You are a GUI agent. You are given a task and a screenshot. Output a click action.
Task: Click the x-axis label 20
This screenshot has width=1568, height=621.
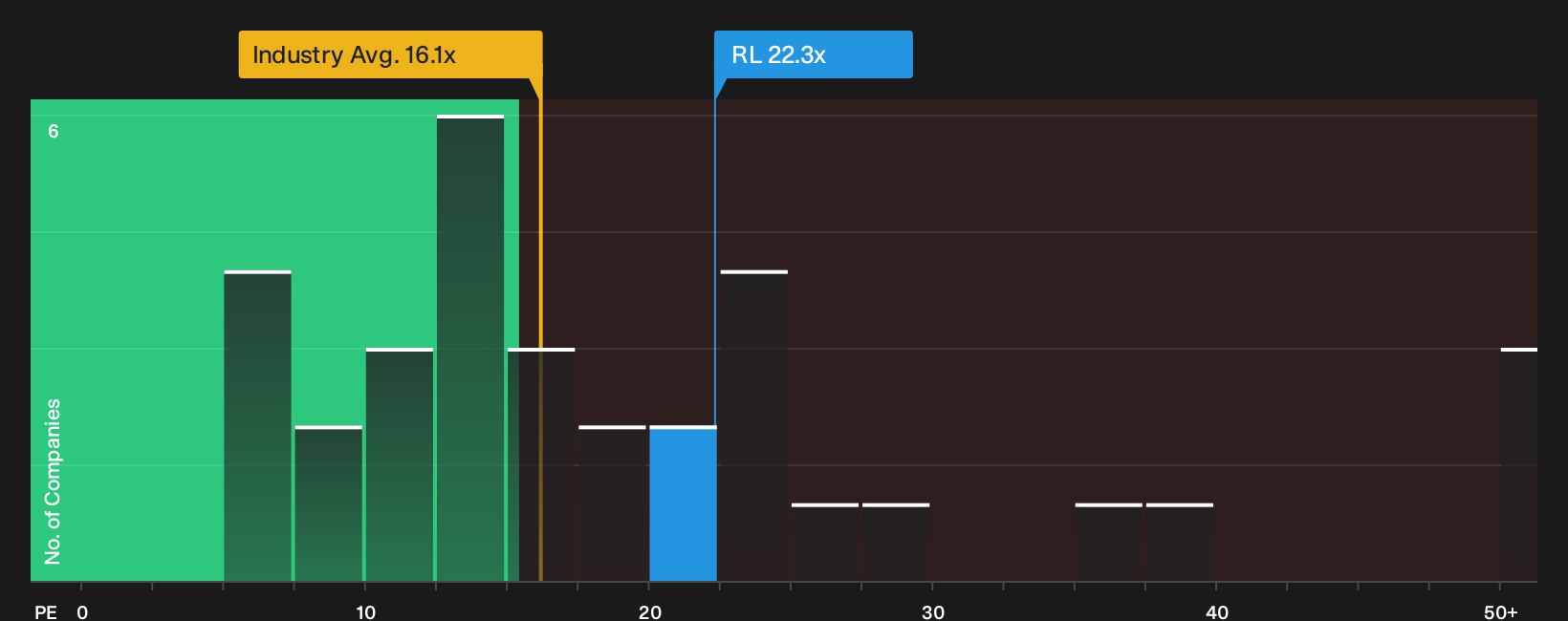coord(649,611)
